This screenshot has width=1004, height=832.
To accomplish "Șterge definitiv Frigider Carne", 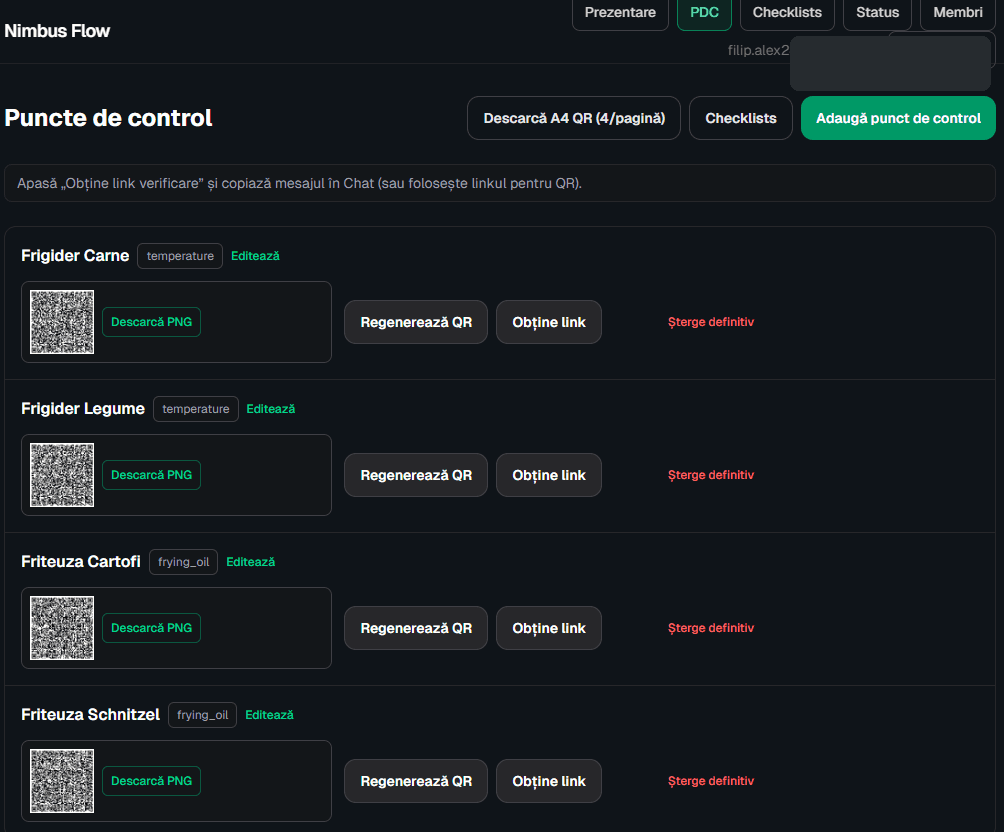I will [711, 322].
